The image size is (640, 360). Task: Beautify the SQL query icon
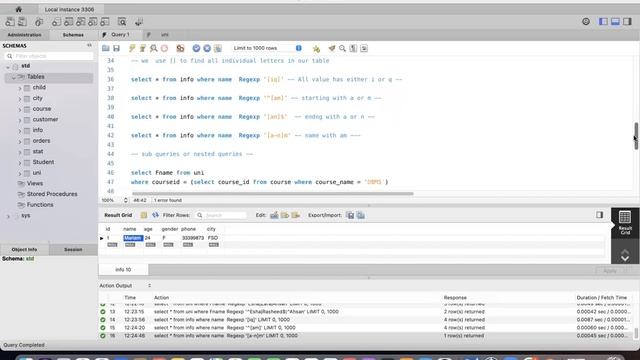(332, 49)
